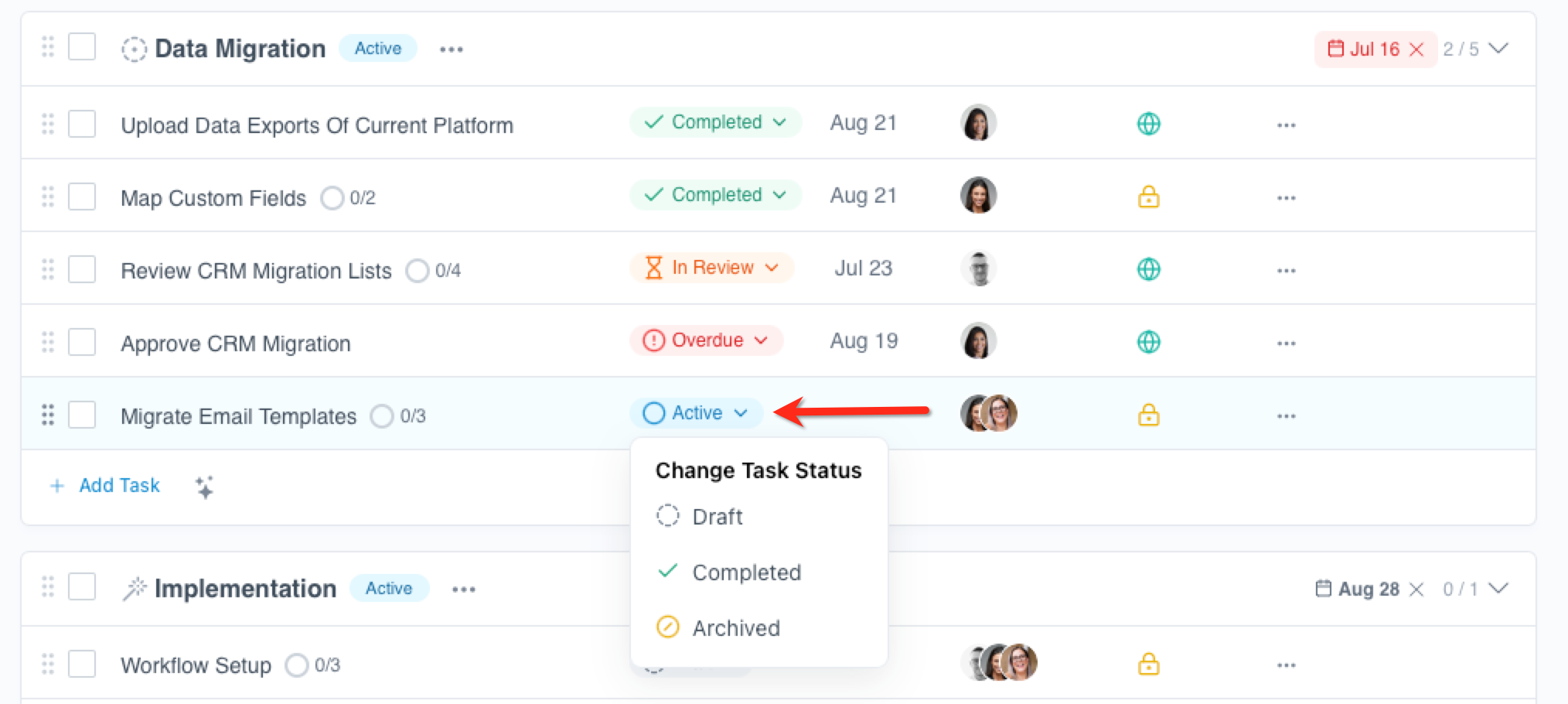
Task: Collapse Data Migration section chevron
Action: click(1498, 49)
